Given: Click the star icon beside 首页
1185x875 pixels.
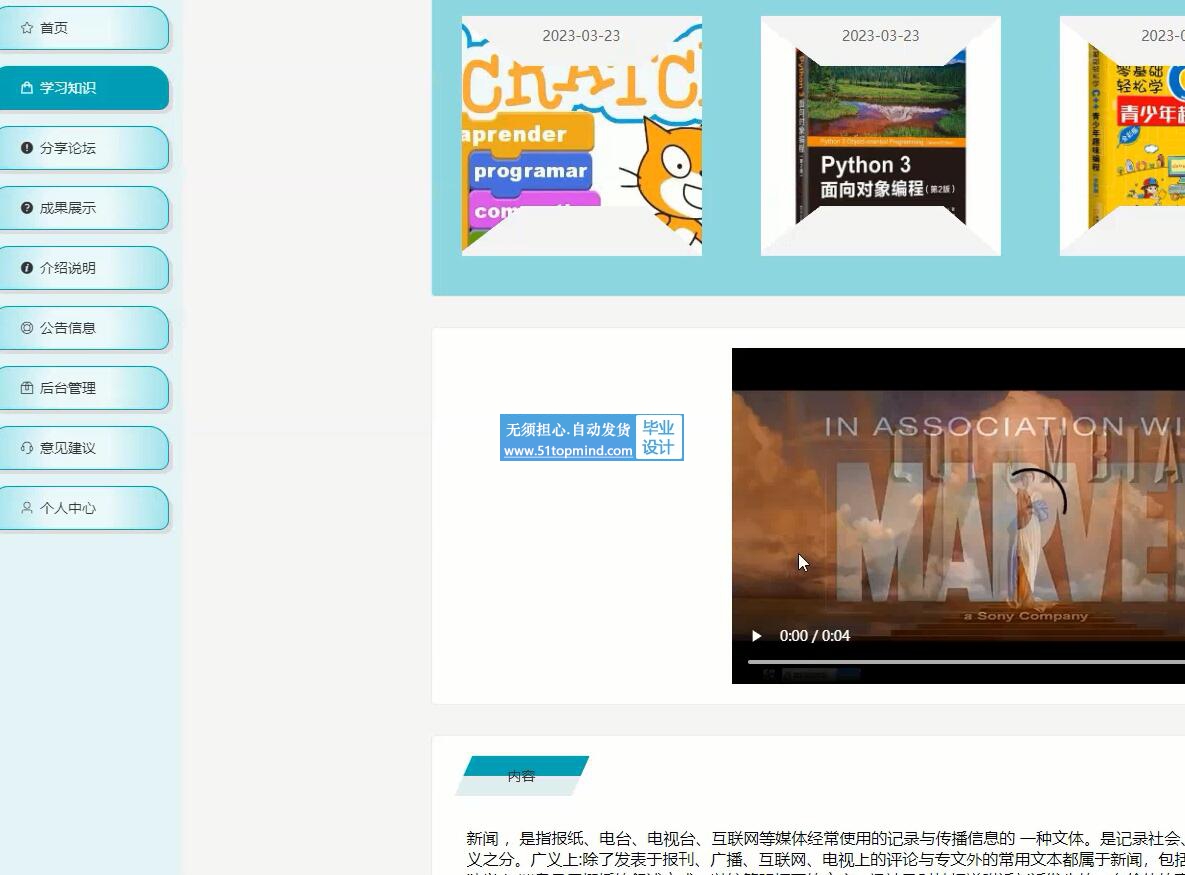Looking at the screenshot, I should pyautogui.click(x=27, y=28).
